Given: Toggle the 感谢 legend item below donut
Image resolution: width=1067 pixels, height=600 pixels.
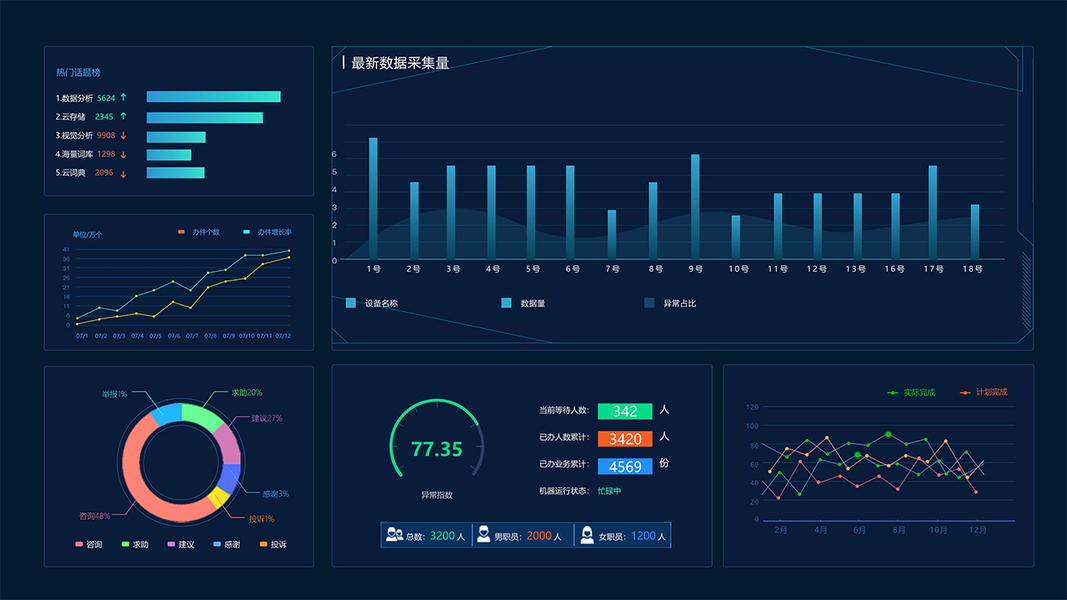Looking at the screenshot, I should coord(227,544).
